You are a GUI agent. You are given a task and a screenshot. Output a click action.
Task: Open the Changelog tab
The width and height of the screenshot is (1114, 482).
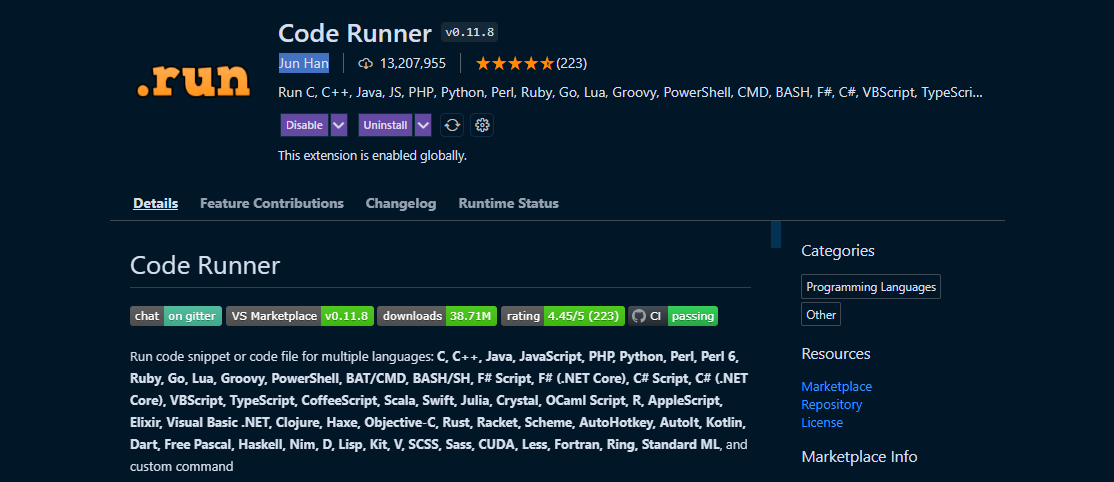click(401, 203)
